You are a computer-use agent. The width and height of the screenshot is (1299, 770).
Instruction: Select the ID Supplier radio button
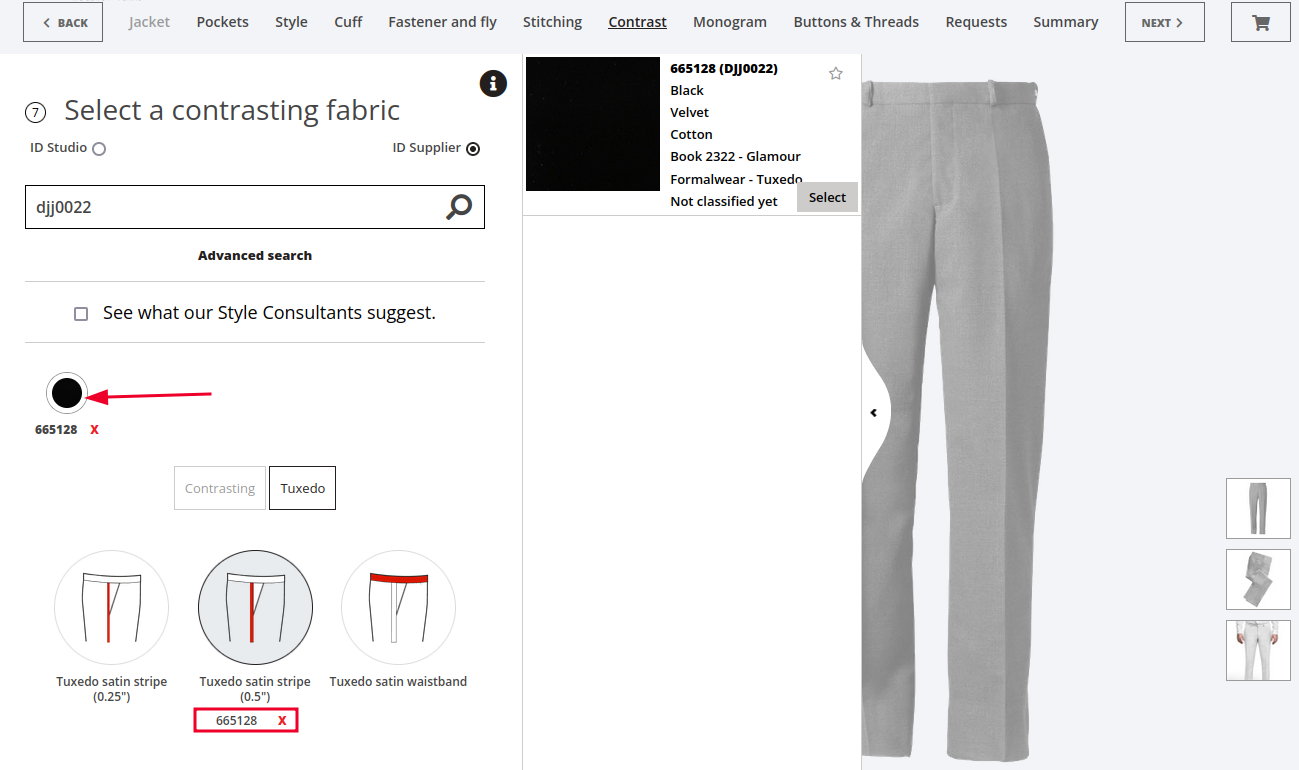pyautogui.click(x=473, y=149)
